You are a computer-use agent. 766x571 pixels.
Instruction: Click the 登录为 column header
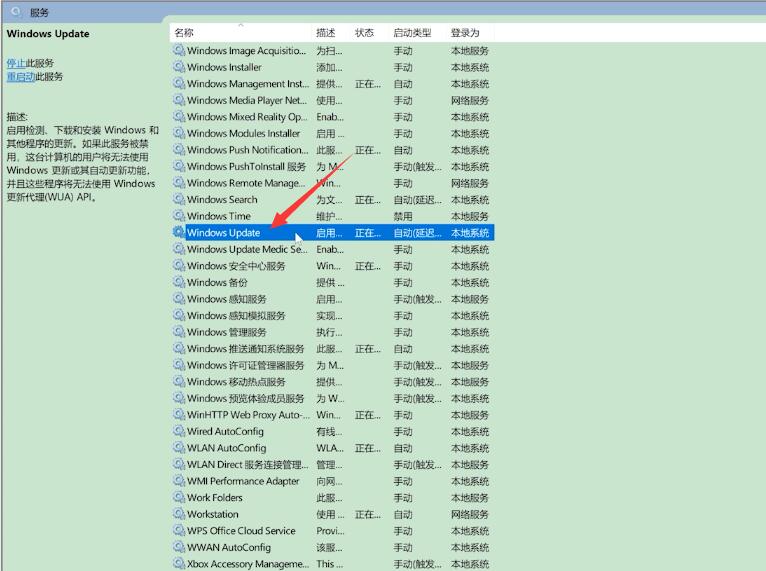[x=465, y=33]
